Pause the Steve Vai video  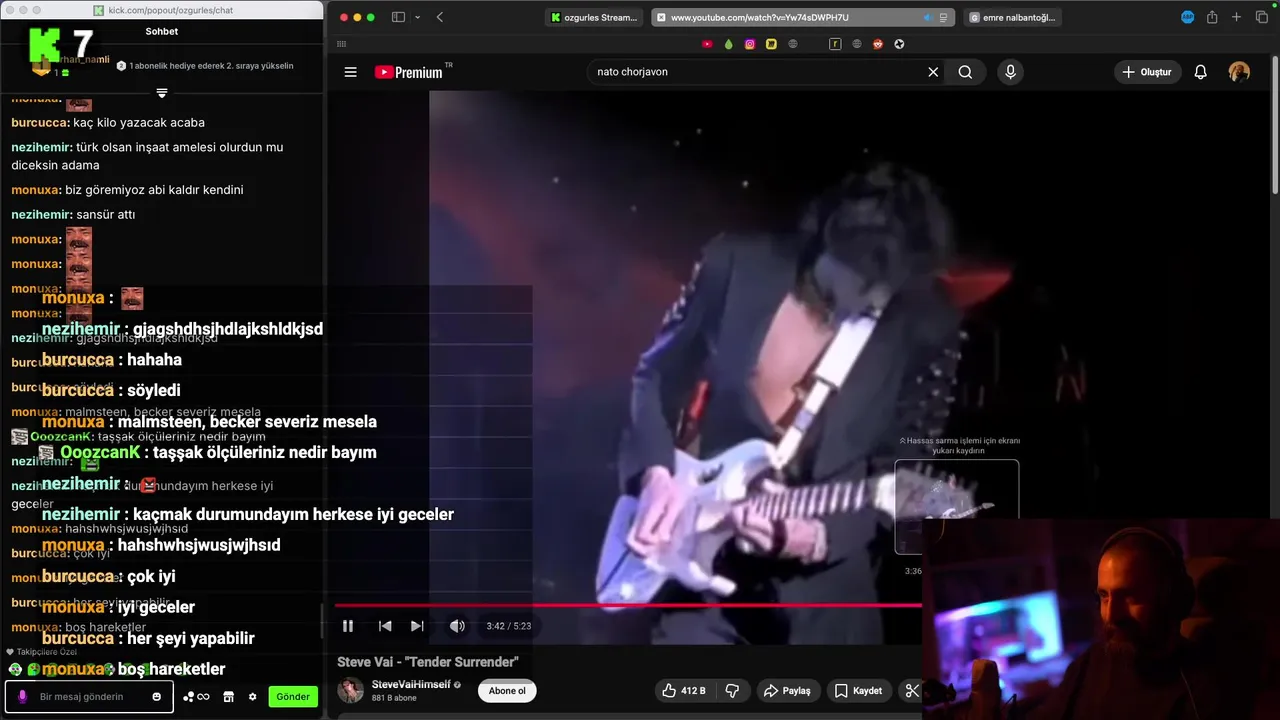(348, 626)
